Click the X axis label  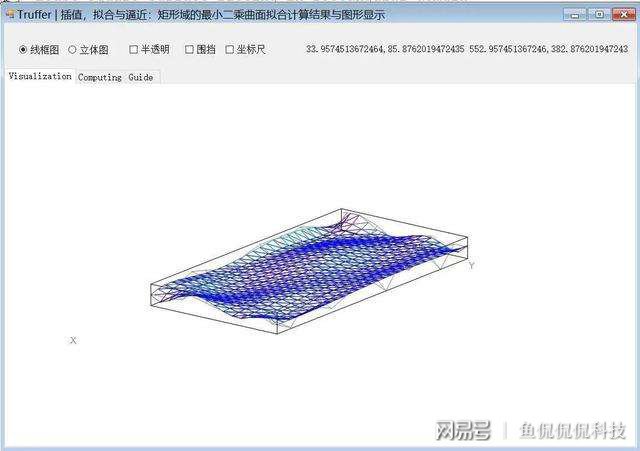click(x=73, y=340)
